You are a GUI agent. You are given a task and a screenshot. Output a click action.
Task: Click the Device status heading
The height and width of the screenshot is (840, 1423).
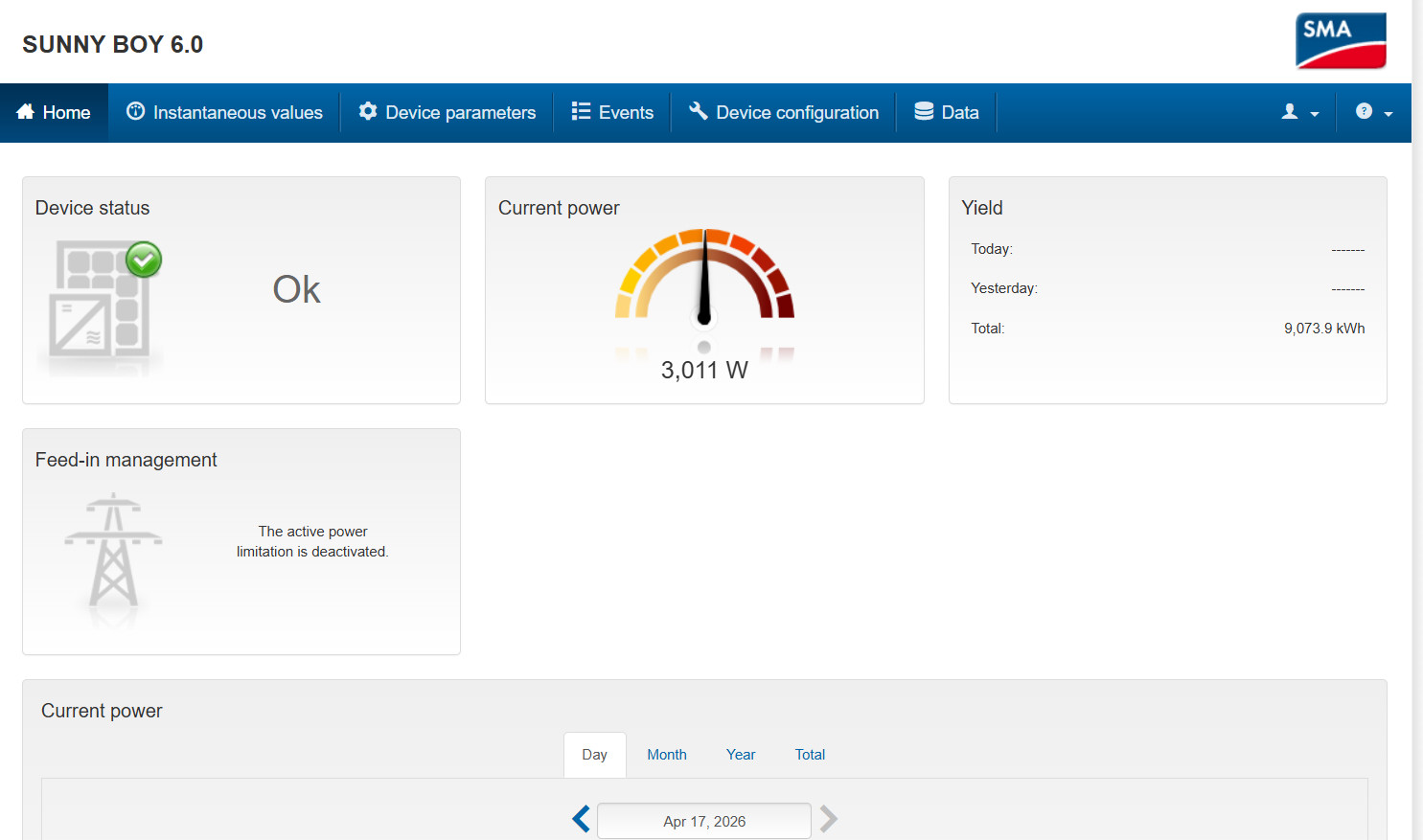93,208
